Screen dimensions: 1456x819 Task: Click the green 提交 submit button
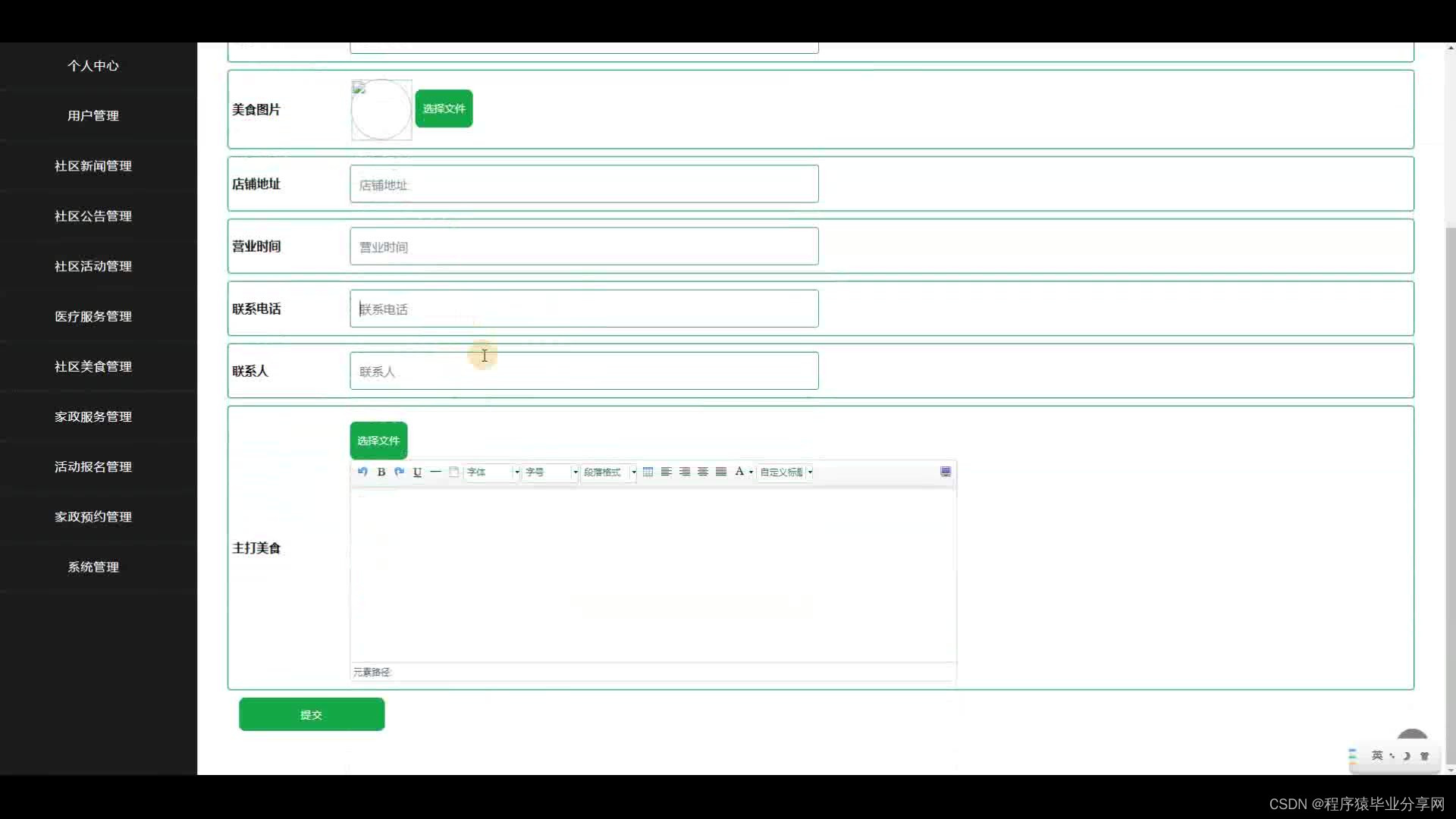point(312,714)
